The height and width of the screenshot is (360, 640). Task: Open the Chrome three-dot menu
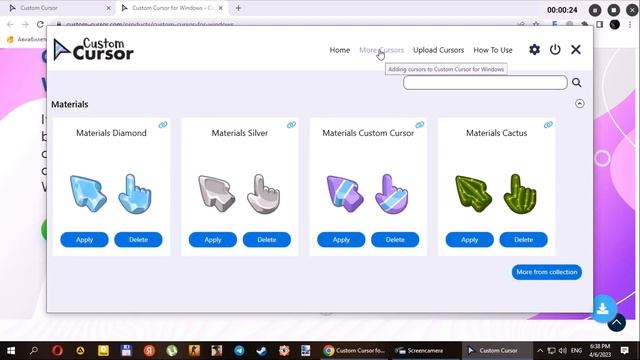tap(630, 24)
